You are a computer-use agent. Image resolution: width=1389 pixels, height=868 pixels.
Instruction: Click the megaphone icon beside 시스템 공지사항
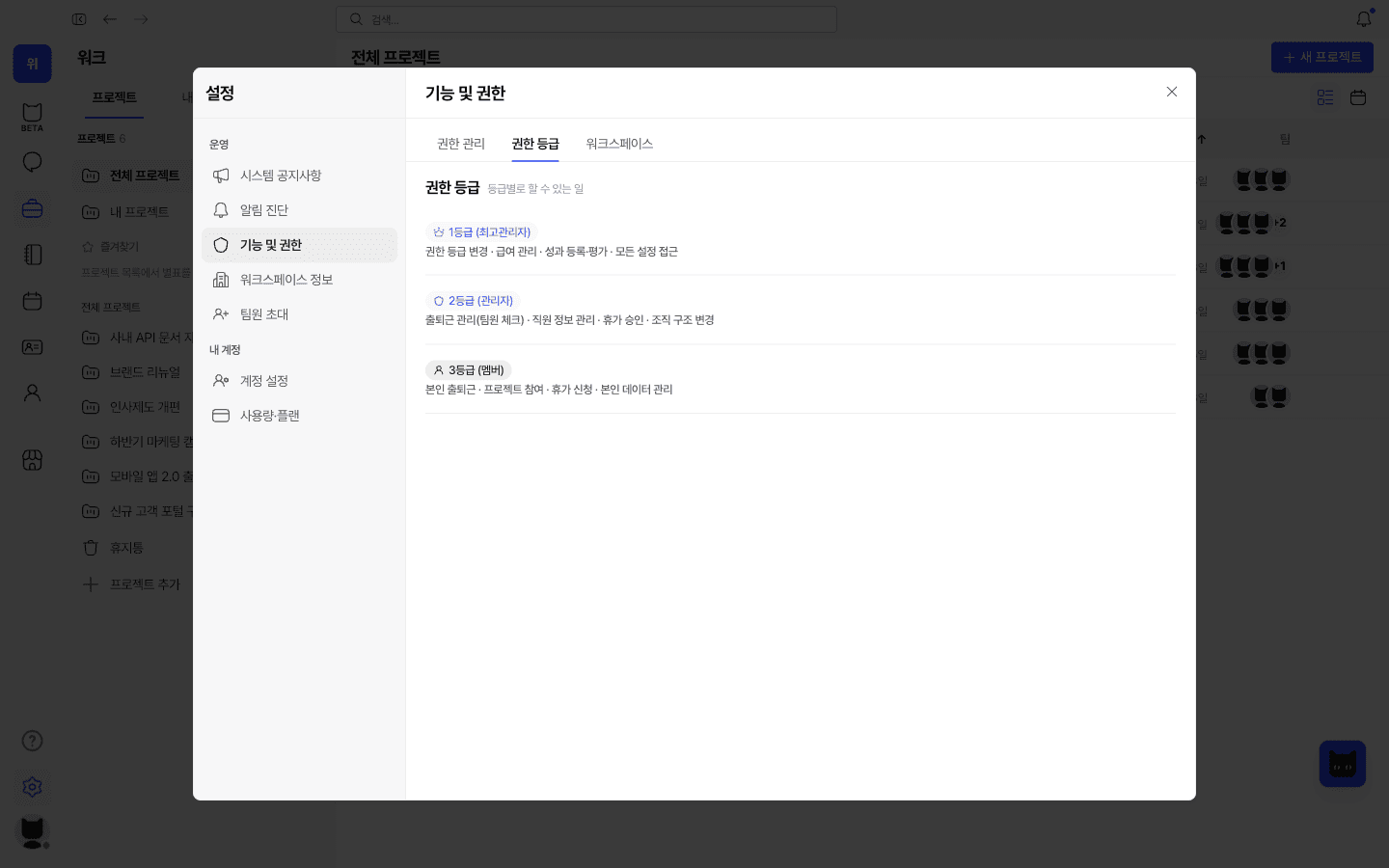click(x=221, y=176)
